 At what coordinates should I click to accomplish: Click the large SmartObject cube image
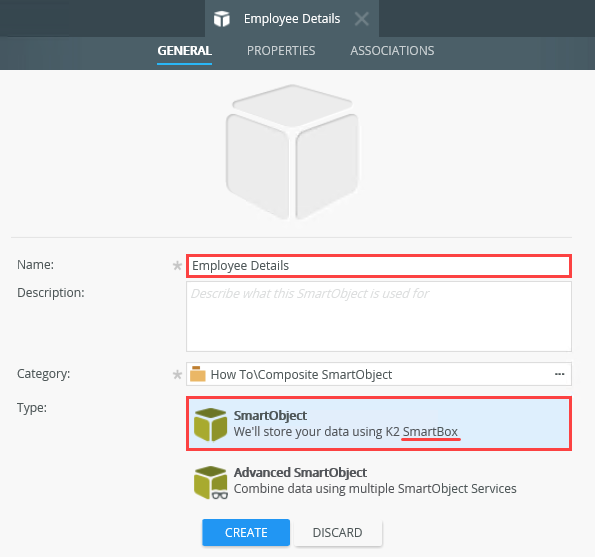(x=292, y=152)
